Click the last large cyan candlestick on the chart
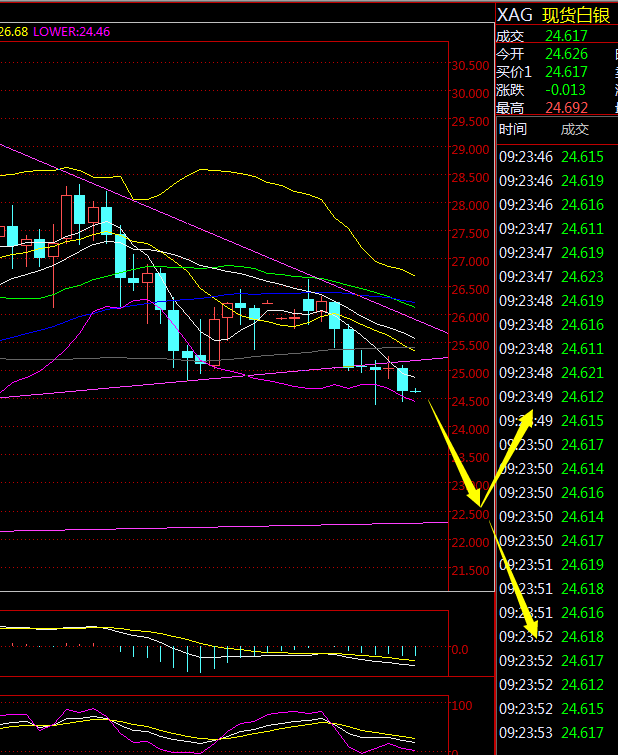 click(x=402, y=380)
